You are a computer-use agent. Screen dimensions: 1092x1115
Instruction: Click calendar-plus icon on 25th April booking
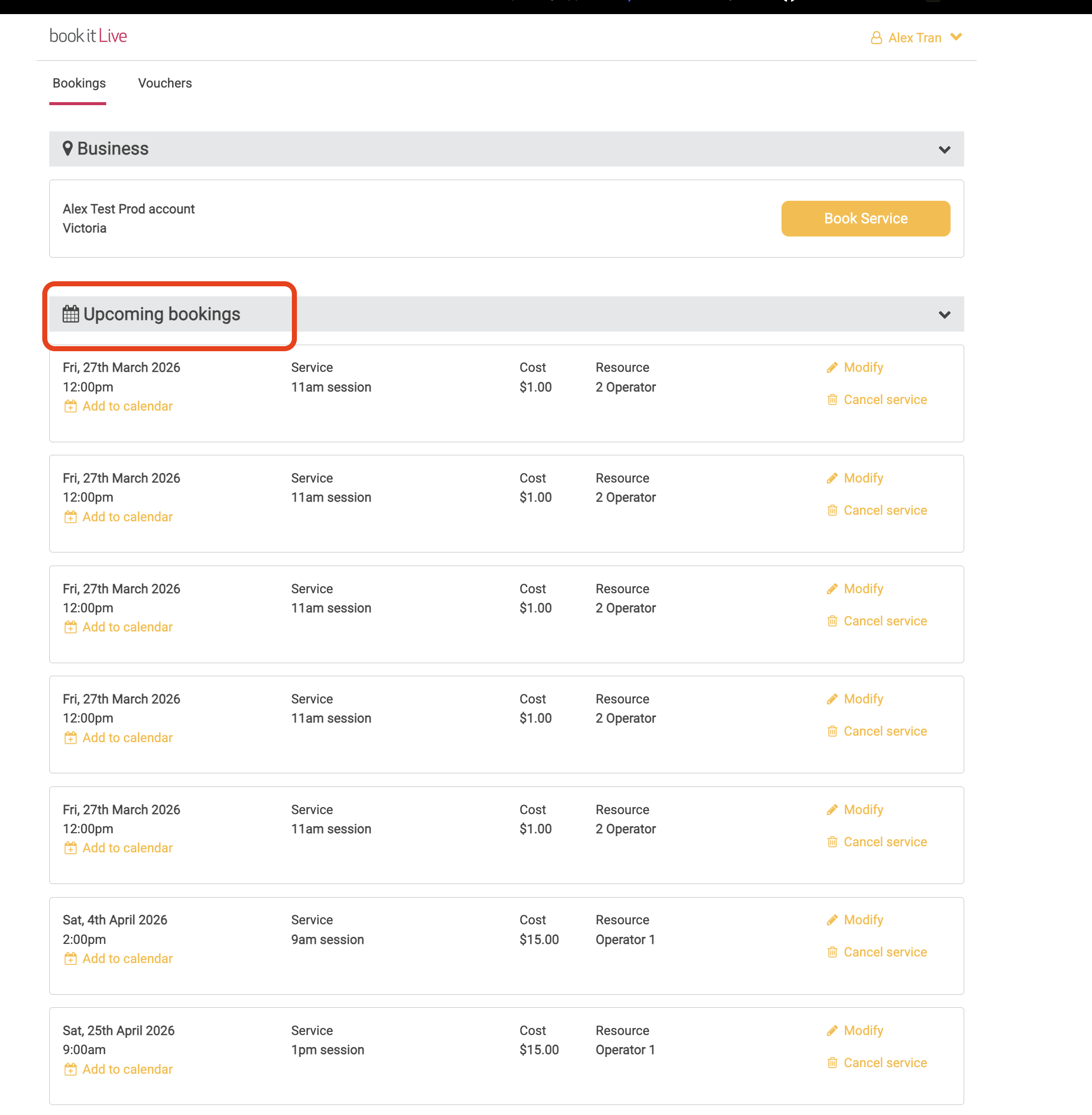click(70, 1069)
